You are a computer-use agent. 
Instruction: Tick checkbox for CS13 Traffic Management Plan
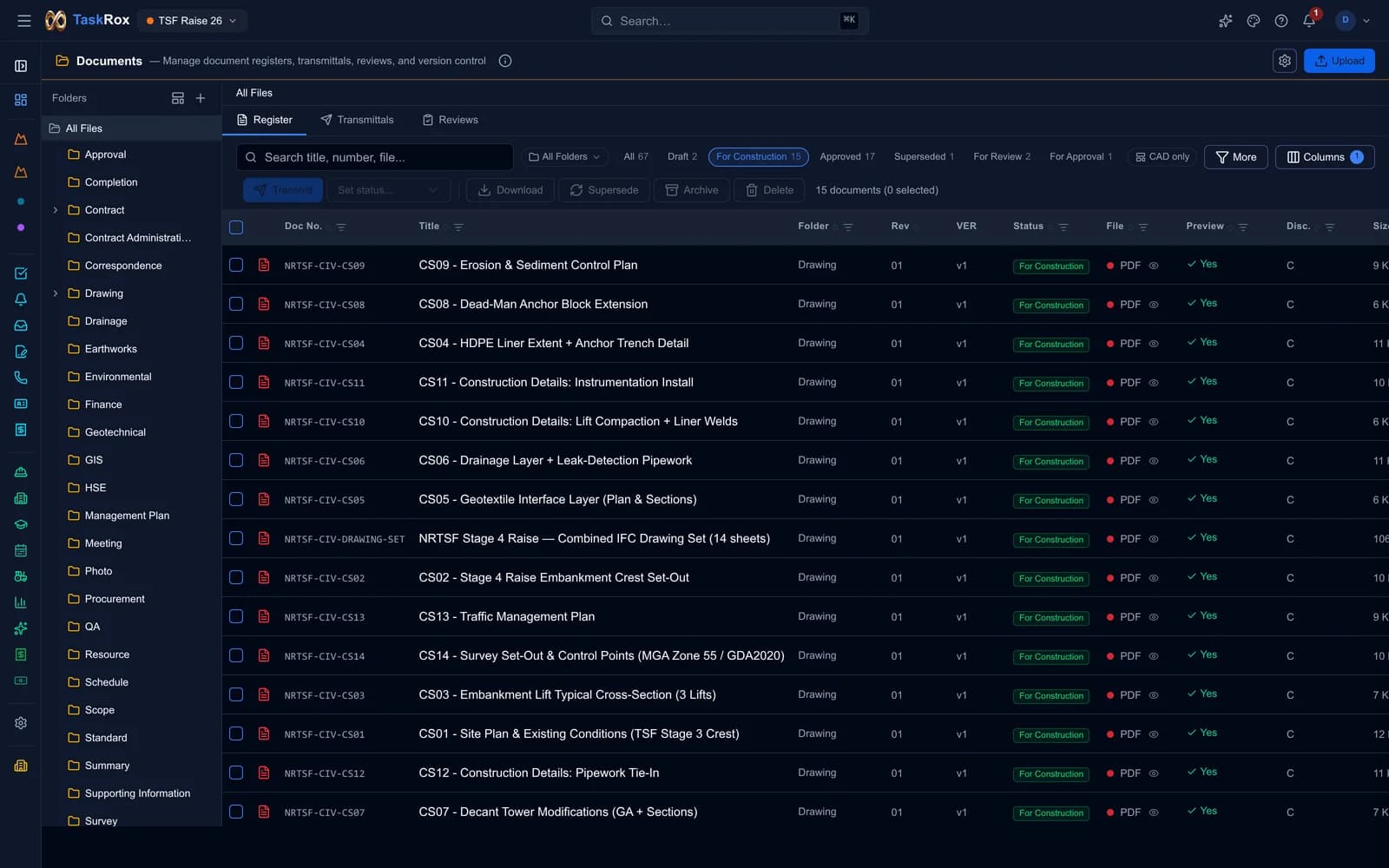click(x=236, y=616)
